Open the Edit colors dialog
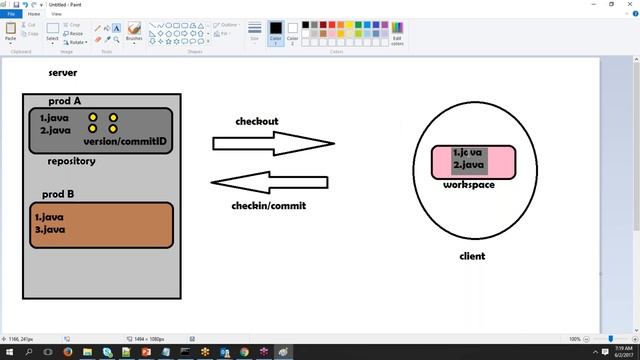 pos(397,33)
